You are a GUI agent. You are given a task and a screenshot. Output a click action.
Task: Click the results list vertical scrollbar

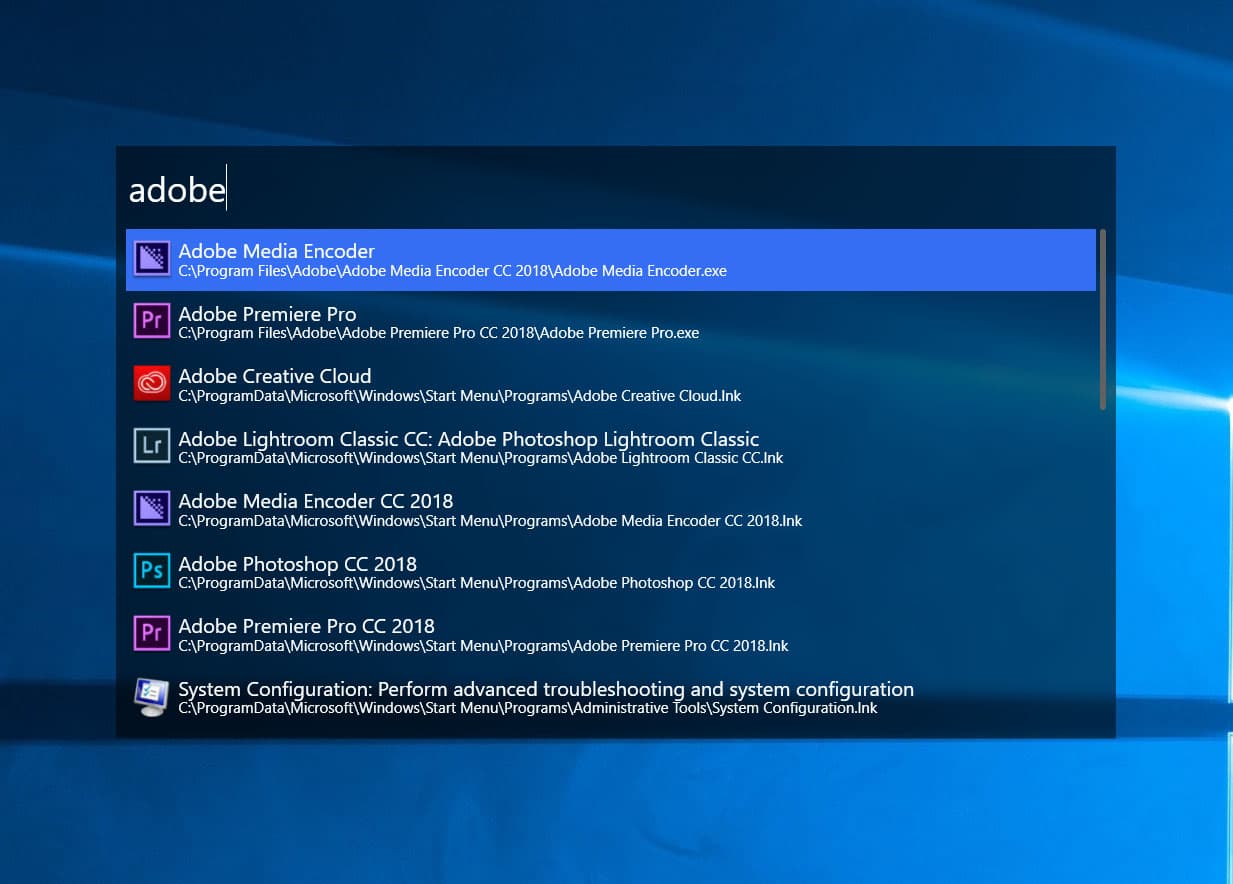coord(1102,318)
